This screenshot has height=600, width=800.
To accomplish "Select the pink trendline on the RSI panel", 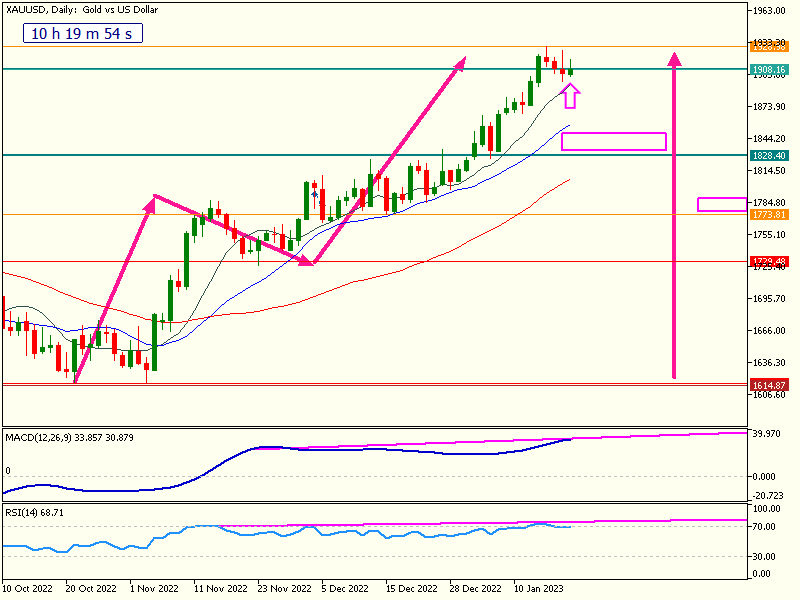I will click(x=500, y=523).
